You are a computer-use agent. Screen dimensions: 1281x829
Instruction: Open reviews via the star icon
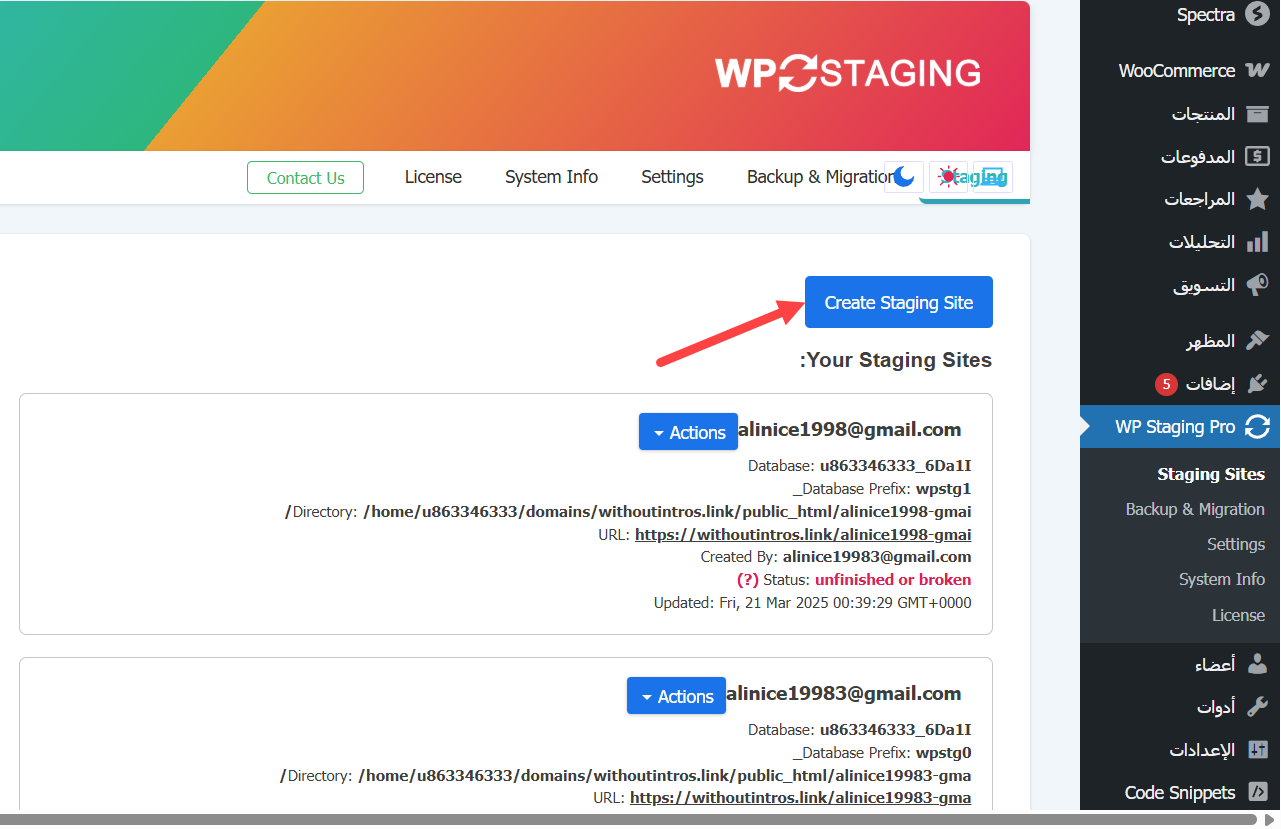point(1257,199)
